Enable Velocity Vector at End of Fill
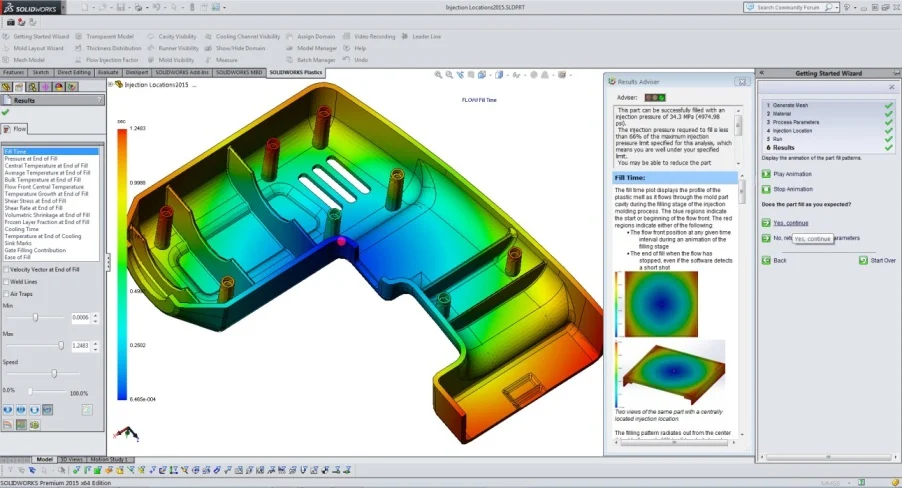This screenshot has height=488, width=902. tap(6, 269)
